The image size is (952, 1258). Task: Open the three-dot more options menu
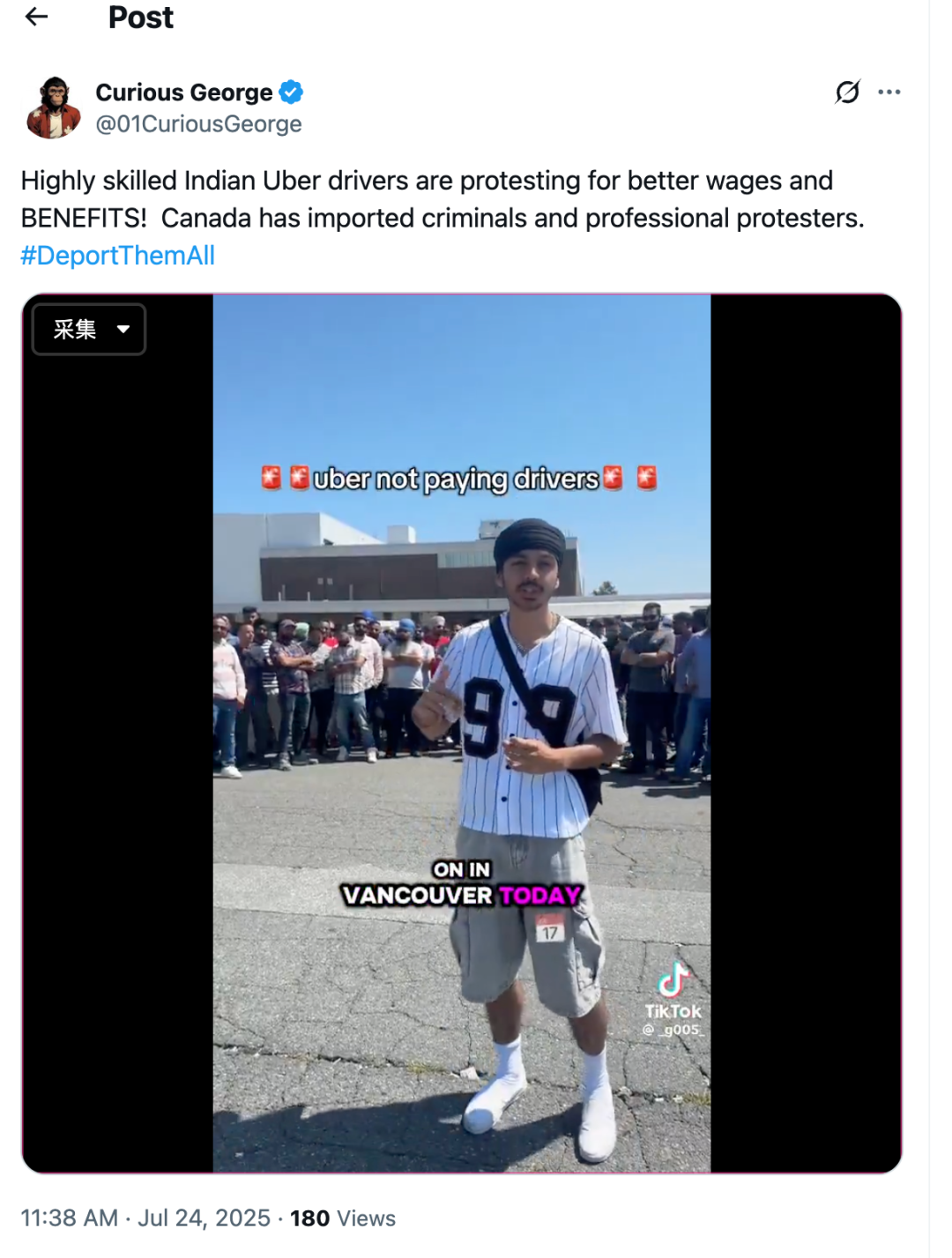tap(889, 92)
